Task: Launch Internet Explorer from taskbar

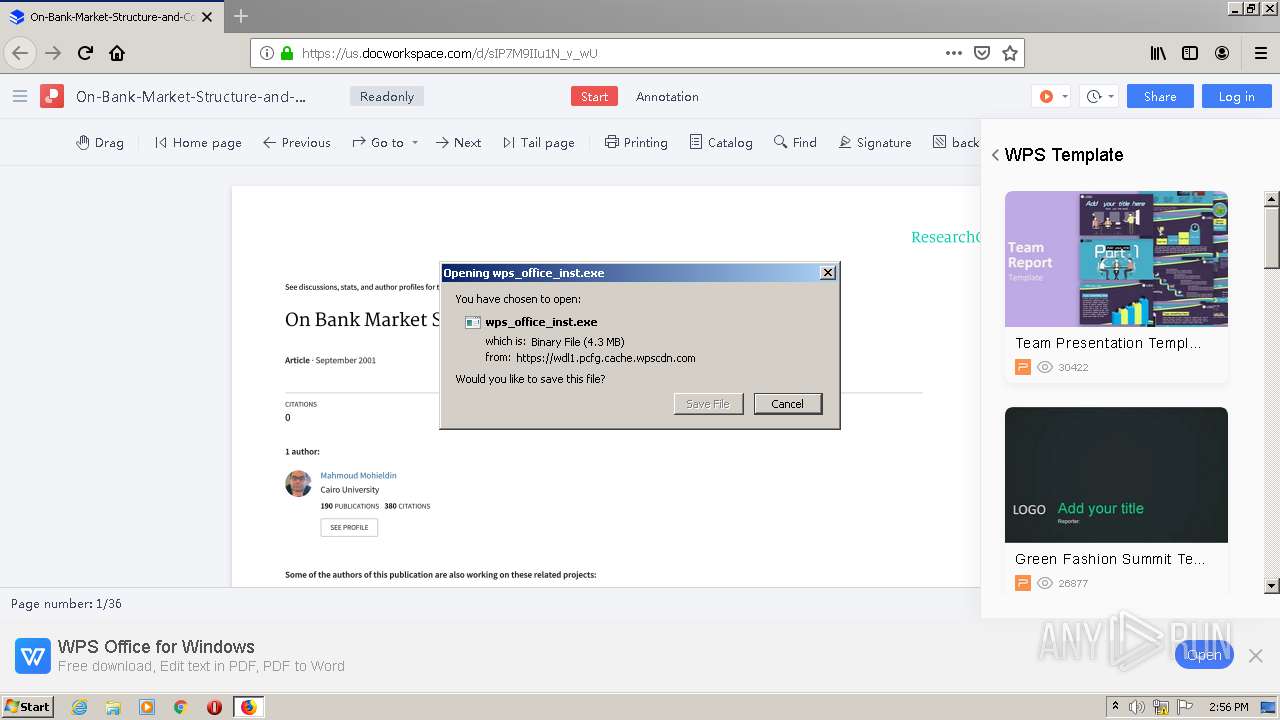Action: coord(79,707)
